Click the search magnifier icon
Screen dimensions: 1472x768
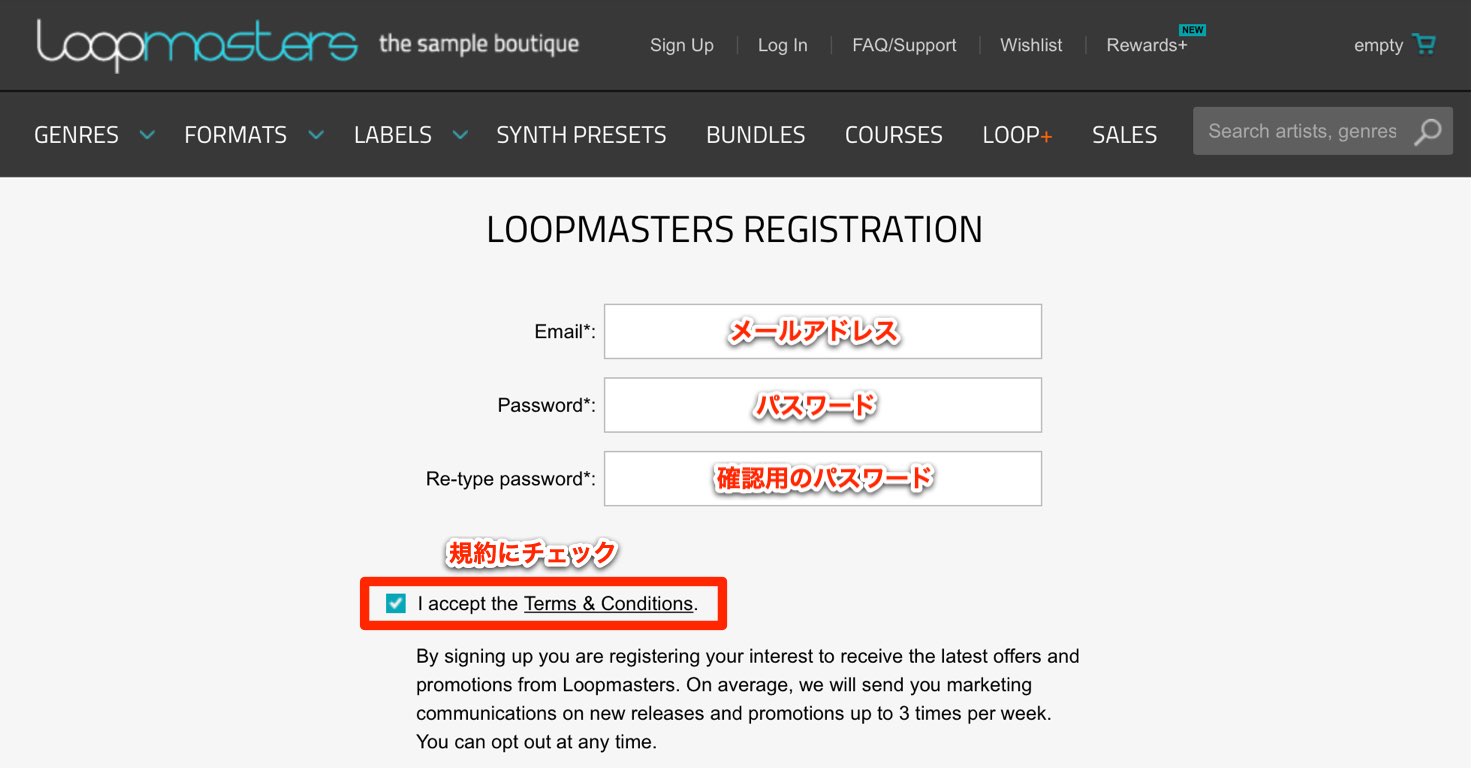(x=1428, y=131)
